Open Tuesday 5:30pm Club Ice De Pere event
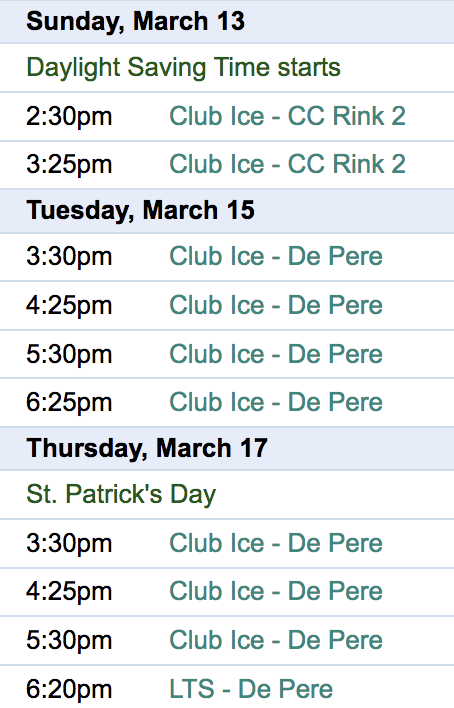The width and height of the screenshot is (454, 708). (276, 354)
